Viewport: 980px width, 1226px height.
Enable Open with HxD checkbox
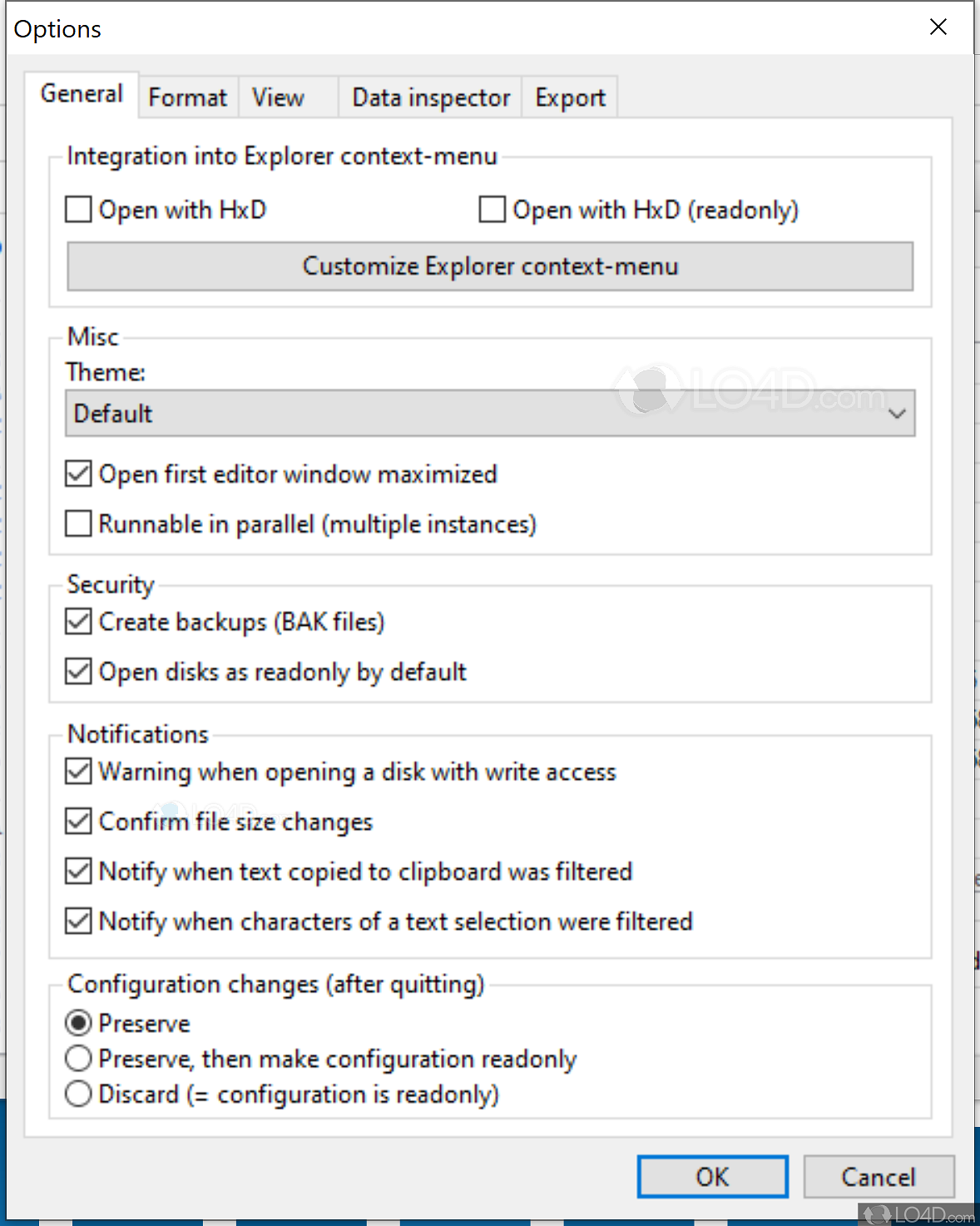click(78, 210)
